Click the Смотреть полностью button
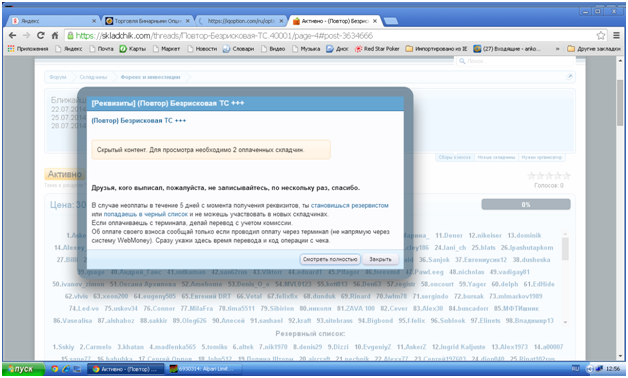This screenshot has width=628, height=378. click(x=330, y=259)
